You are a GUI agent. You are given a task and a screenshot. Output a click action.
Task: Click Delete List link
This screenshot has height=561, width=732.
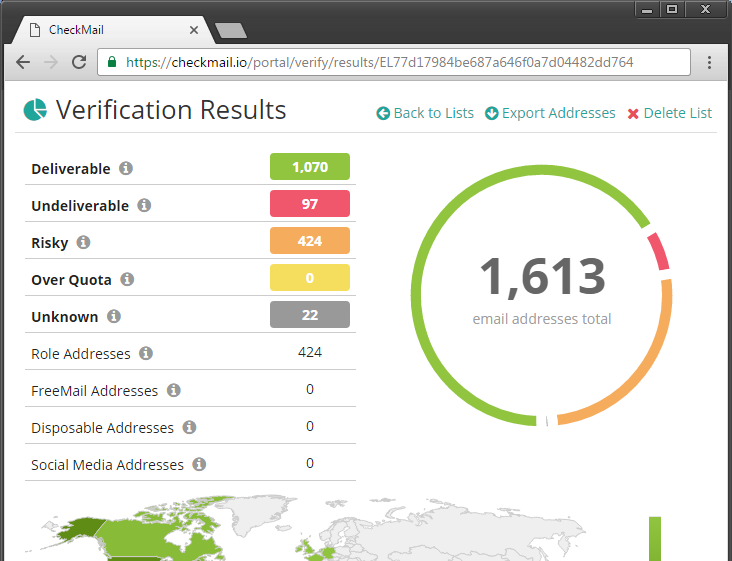669,113
